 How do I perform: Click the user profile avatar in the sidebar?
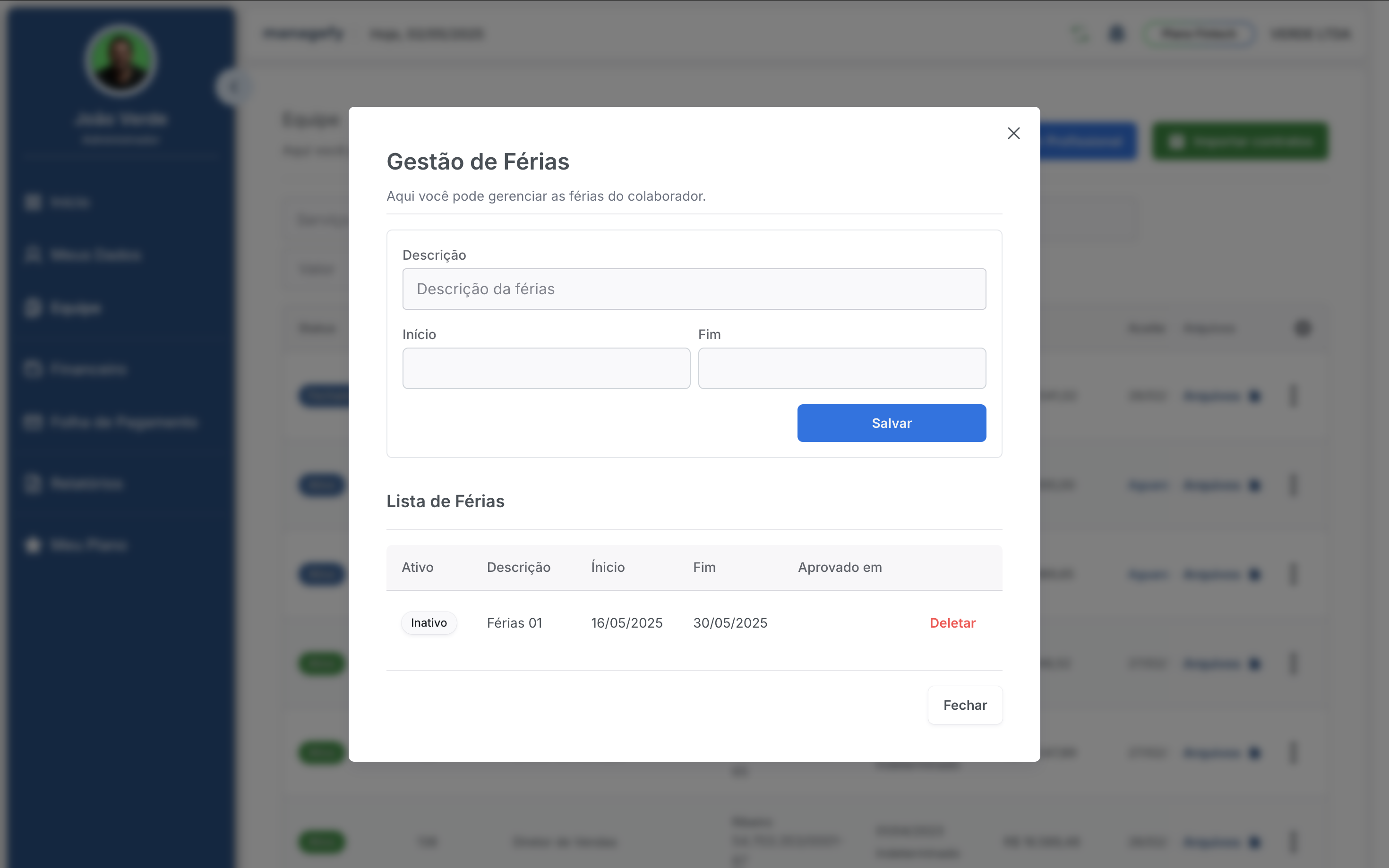point(120,60)
